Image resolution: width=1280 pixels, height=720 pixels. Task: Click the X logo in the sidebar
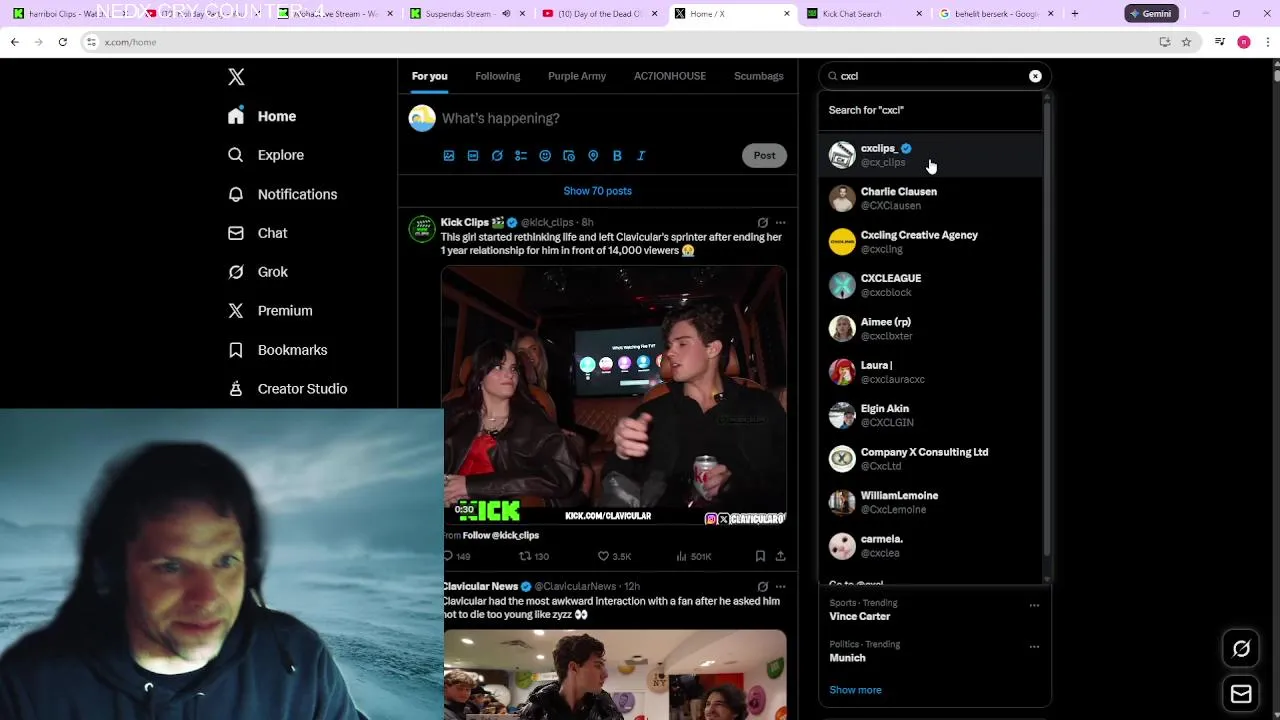click(236, 77)
